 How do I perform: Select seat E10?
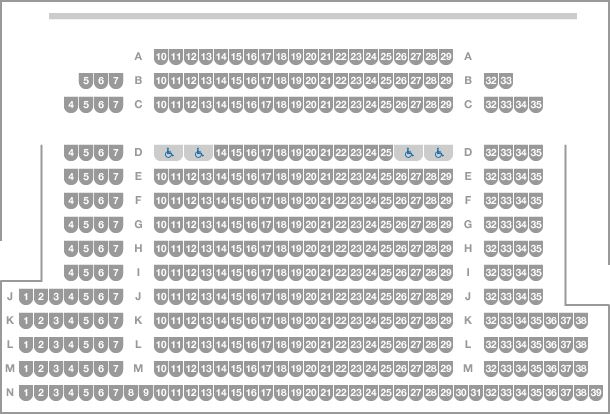coord(161,177)
